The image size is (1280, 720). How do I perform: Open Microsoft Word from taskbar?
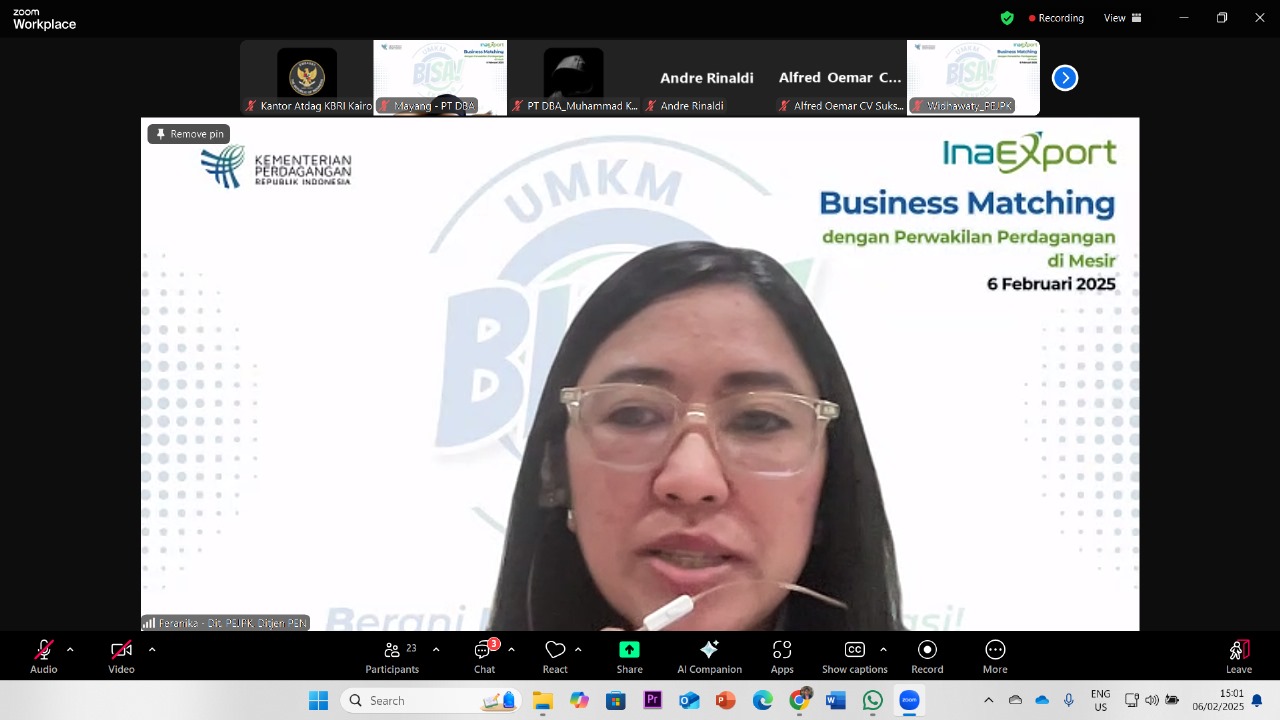836,700
